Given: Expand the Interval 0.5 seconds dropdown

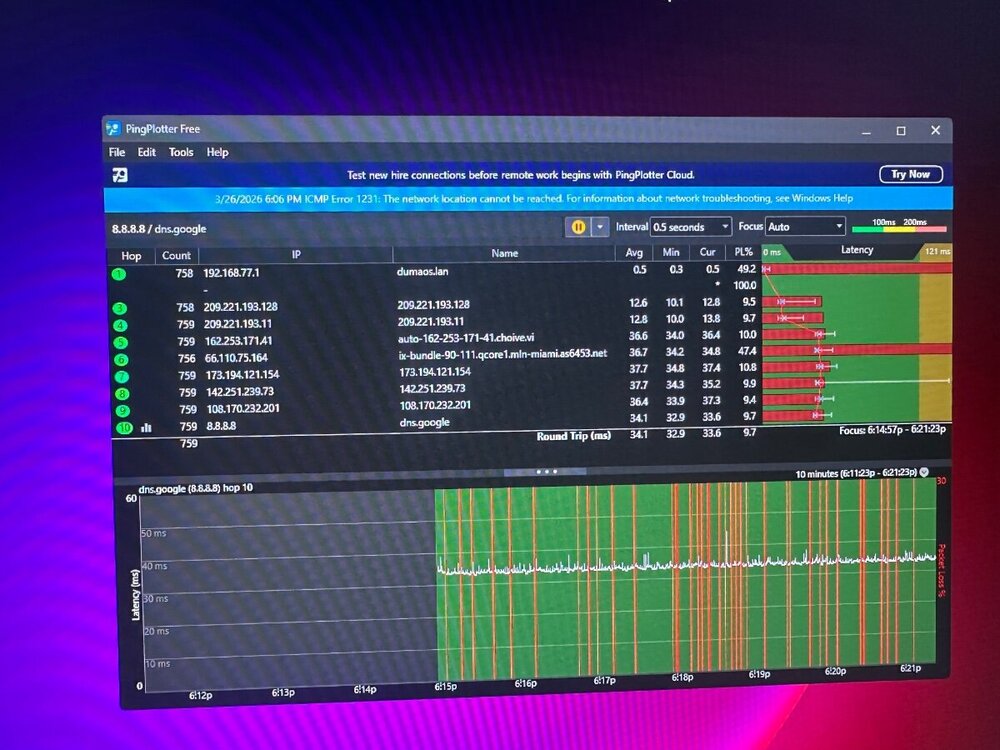Looking at the screenshot, I should [691, 227].
